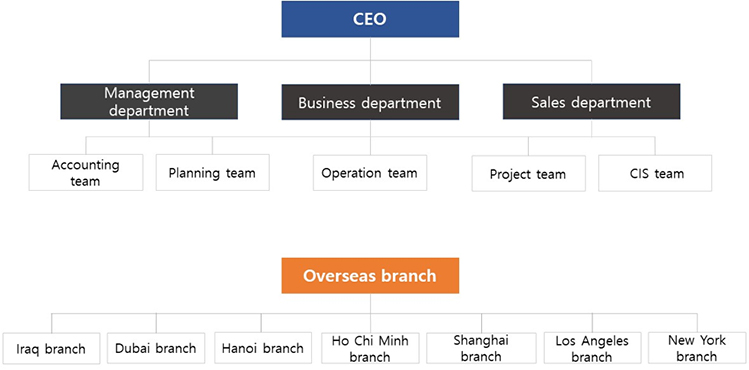This screenshot has width=749, height=370.
Task: Select the Accounting team node
Action: click(86, 172)
